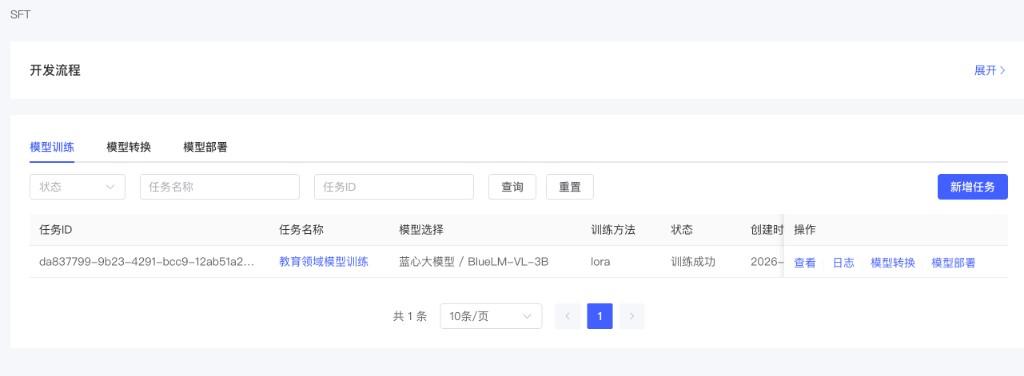
Task: Switch to the 模型部署 tab
Action: click(205, 147)
